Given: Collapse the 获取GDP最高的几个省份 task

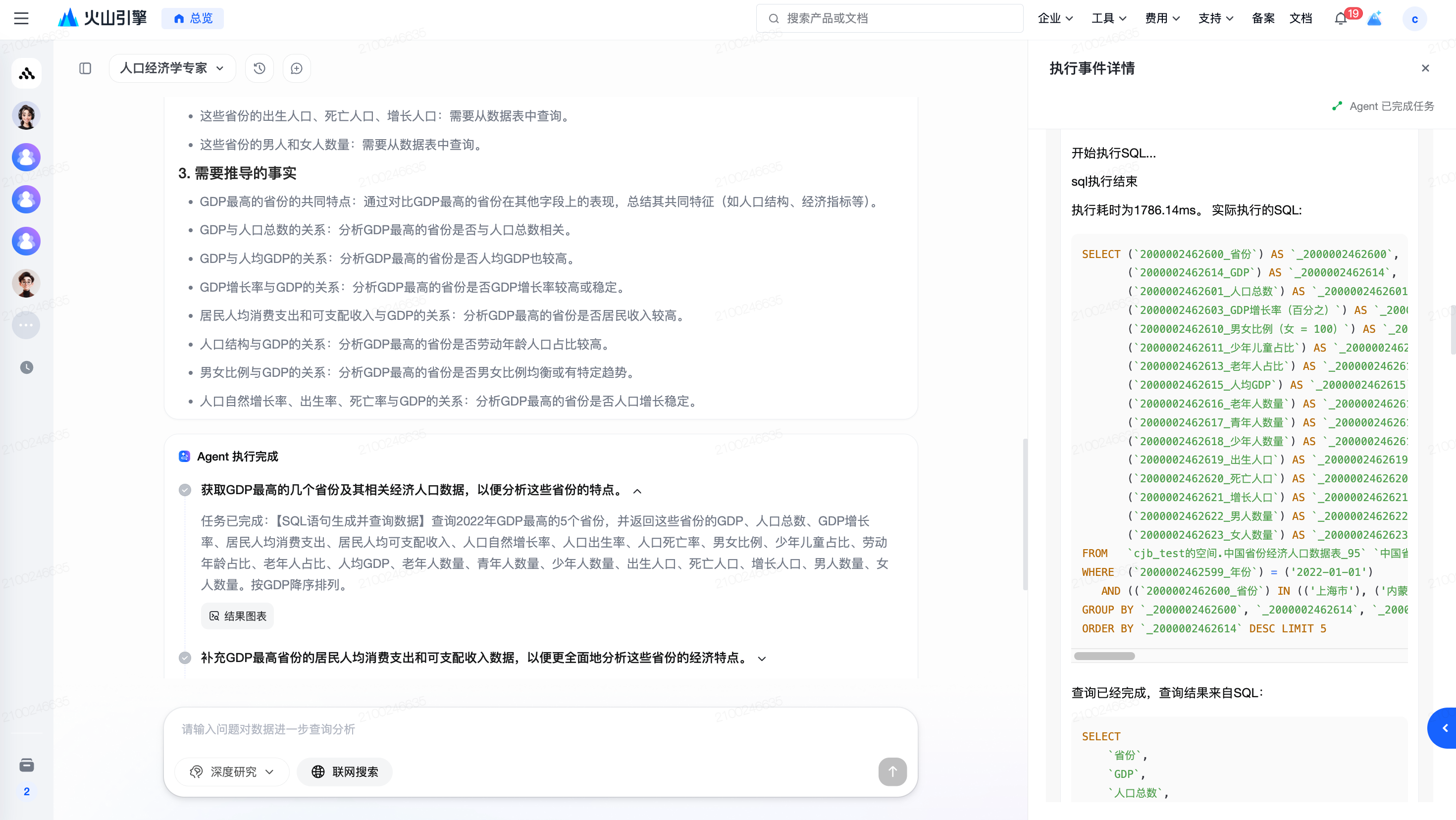Looking at the screenshot, I should (637, 491).
